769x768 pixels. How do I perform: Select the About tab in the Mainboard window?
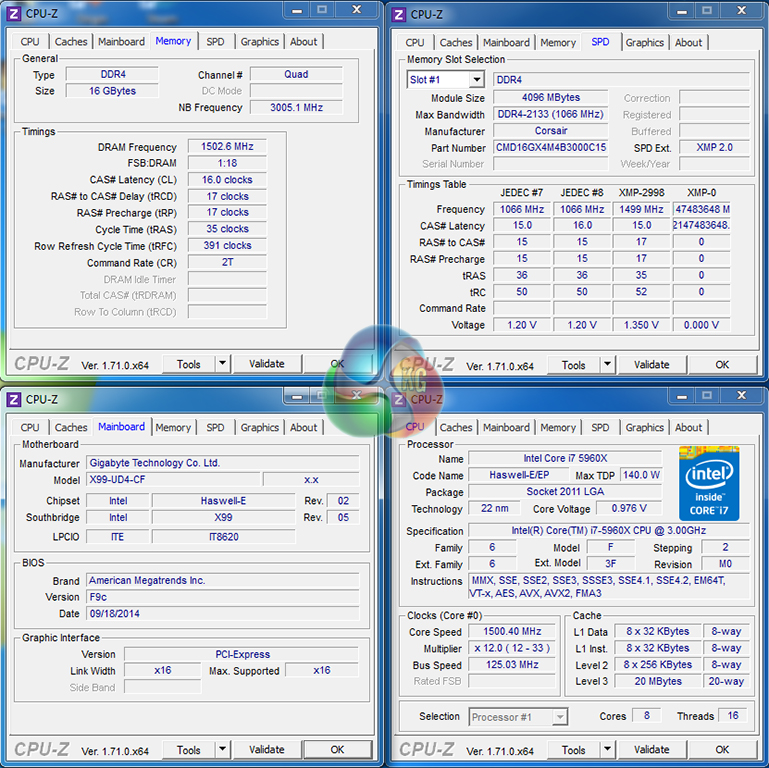coord(304,428)
